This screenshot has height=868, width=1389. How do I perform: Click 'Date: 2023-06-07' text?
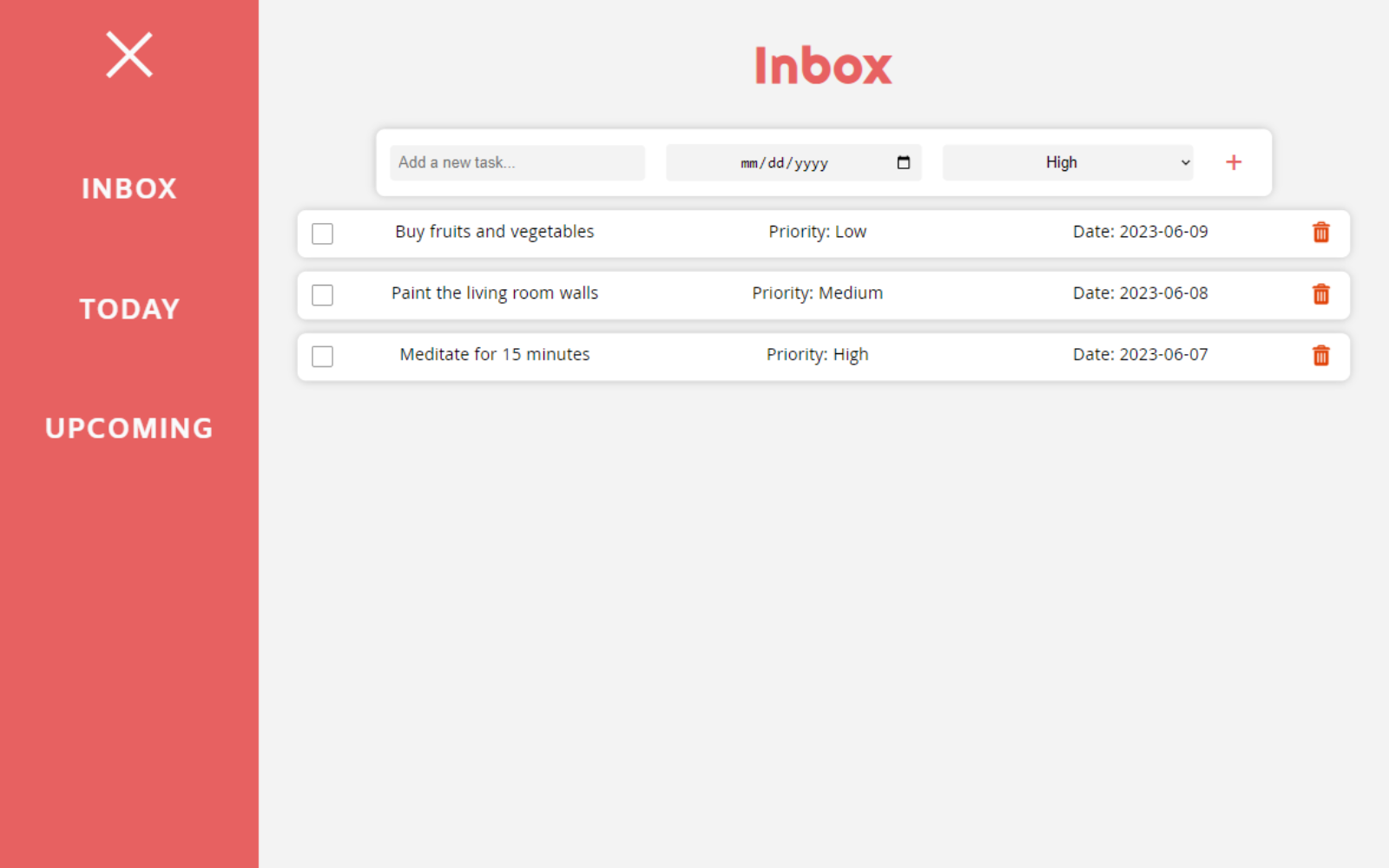tap(1140, 354)
